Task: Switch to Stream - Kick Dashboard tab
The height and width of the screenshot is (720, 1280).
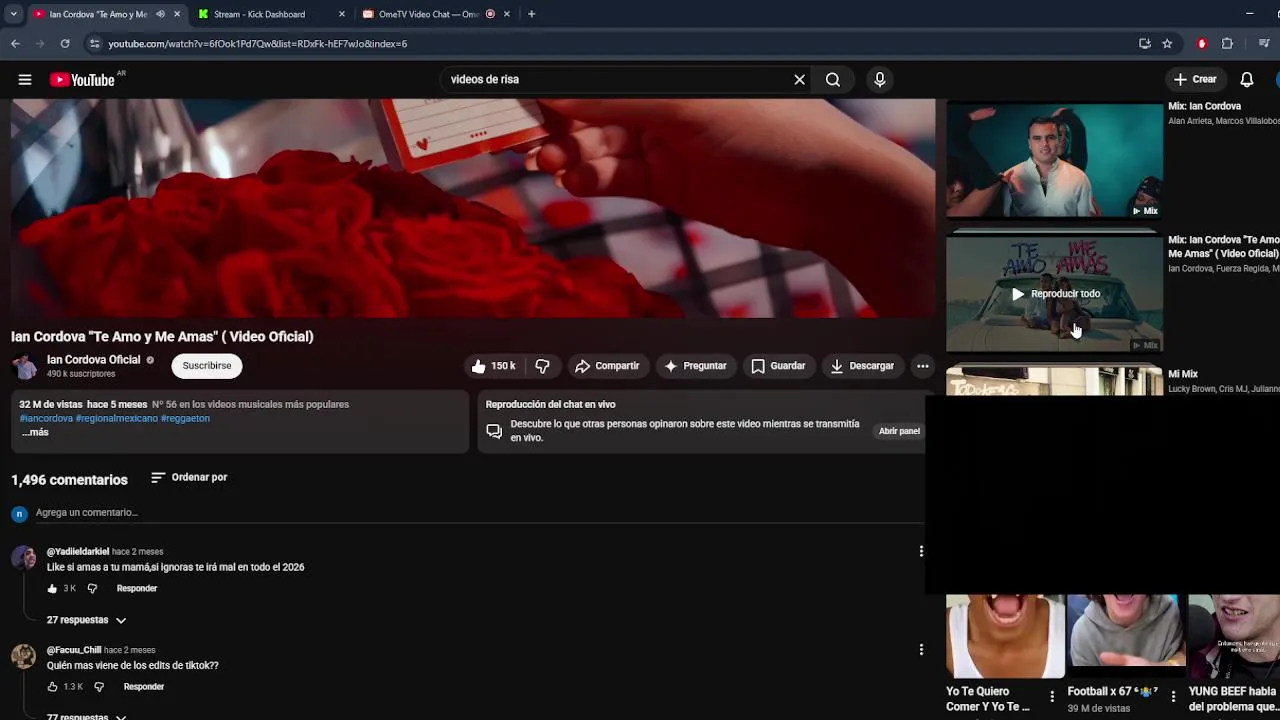Action: (x=259, y=14)
